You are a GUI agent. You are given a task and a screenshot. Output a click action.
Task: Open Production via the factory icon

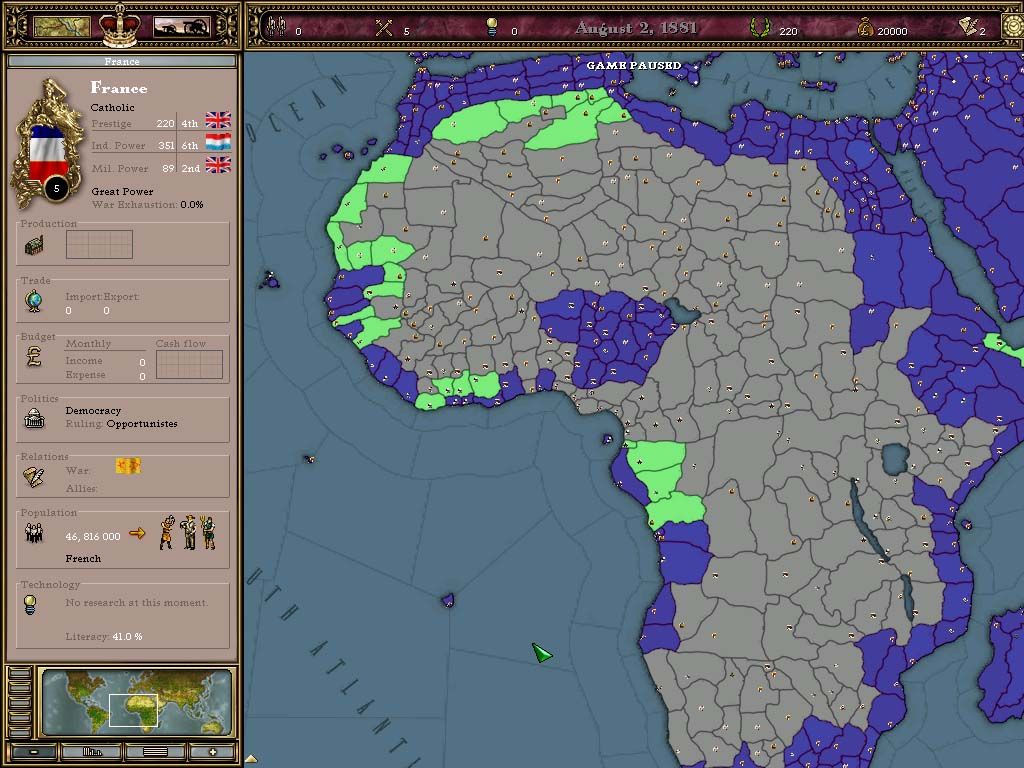coord(35,246)
